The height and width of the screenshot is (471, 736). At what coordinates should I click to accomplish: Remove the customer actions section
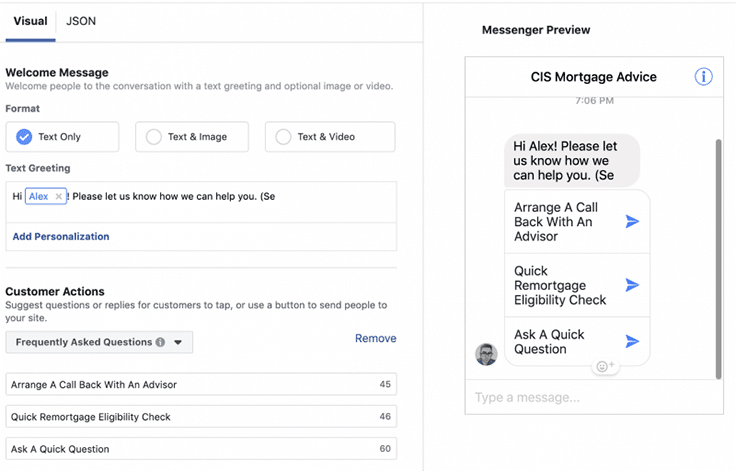375,339
